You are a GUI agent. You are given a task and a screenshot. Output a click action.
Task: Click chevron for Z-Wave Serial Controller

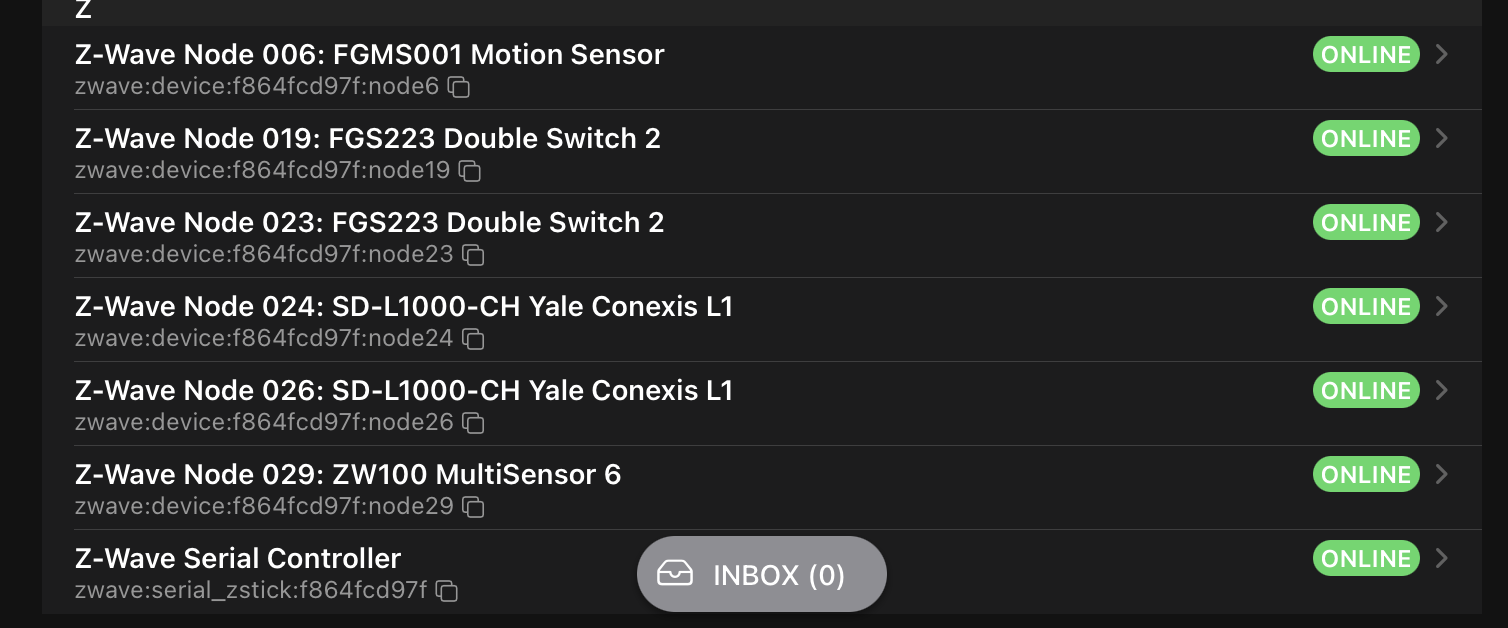coord(1441,558)
